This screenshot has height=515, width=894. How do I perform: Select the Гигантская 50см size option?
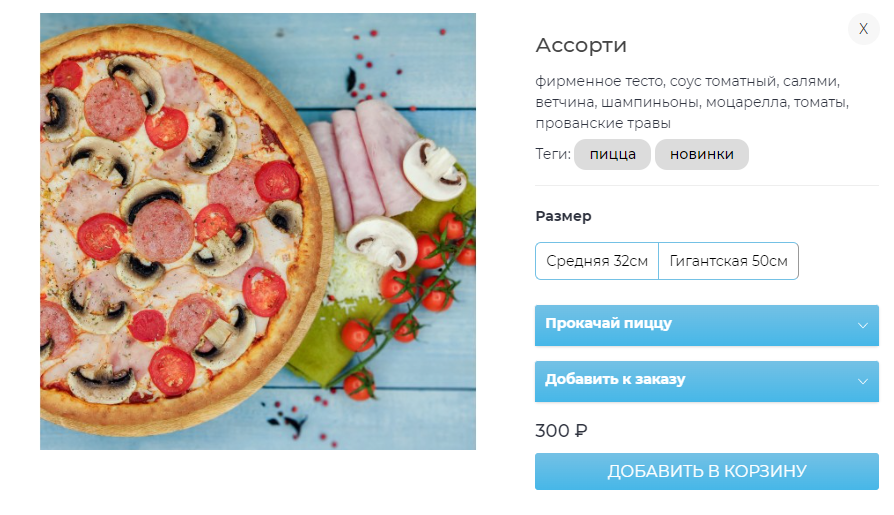tap(728, 261)
